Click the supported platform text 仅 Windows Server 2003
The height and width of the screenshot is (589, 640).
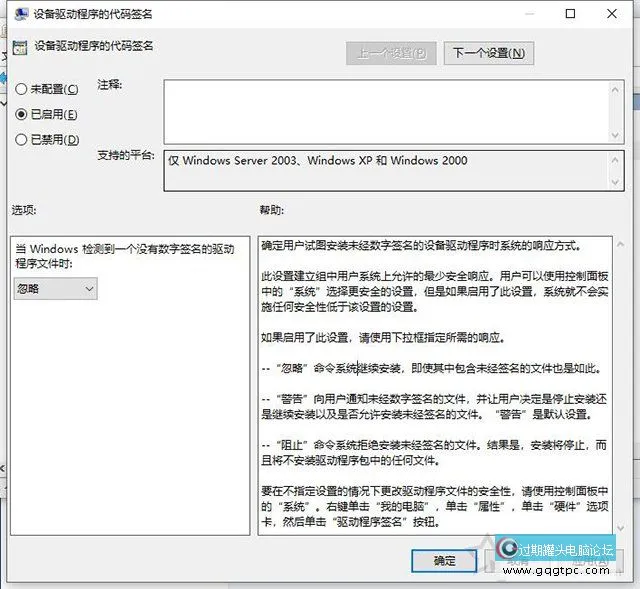tap(232, 160)
